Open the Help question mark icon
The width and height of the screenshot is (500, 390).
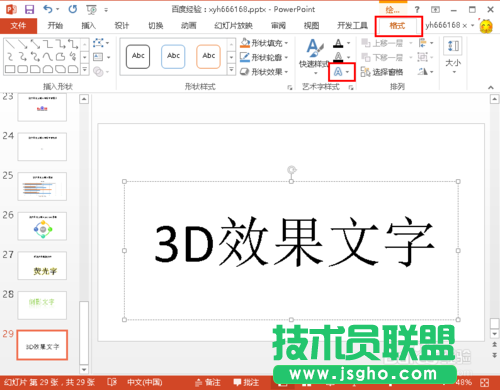(417, 10)
